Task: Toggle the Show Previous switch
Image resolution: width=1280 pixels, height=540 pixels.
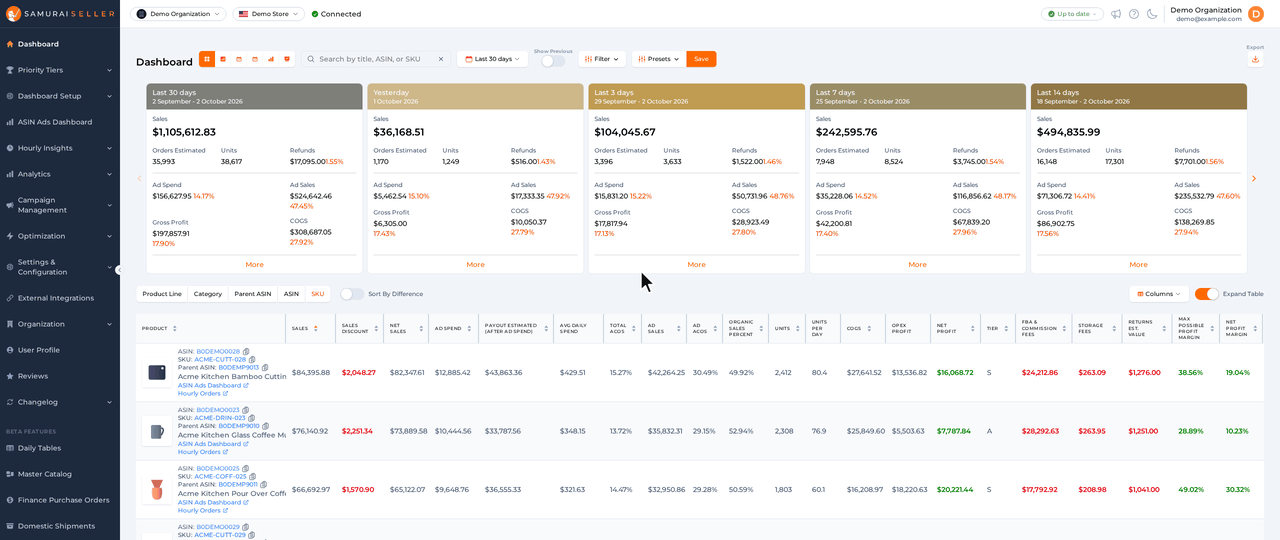Action: point(553,61)
